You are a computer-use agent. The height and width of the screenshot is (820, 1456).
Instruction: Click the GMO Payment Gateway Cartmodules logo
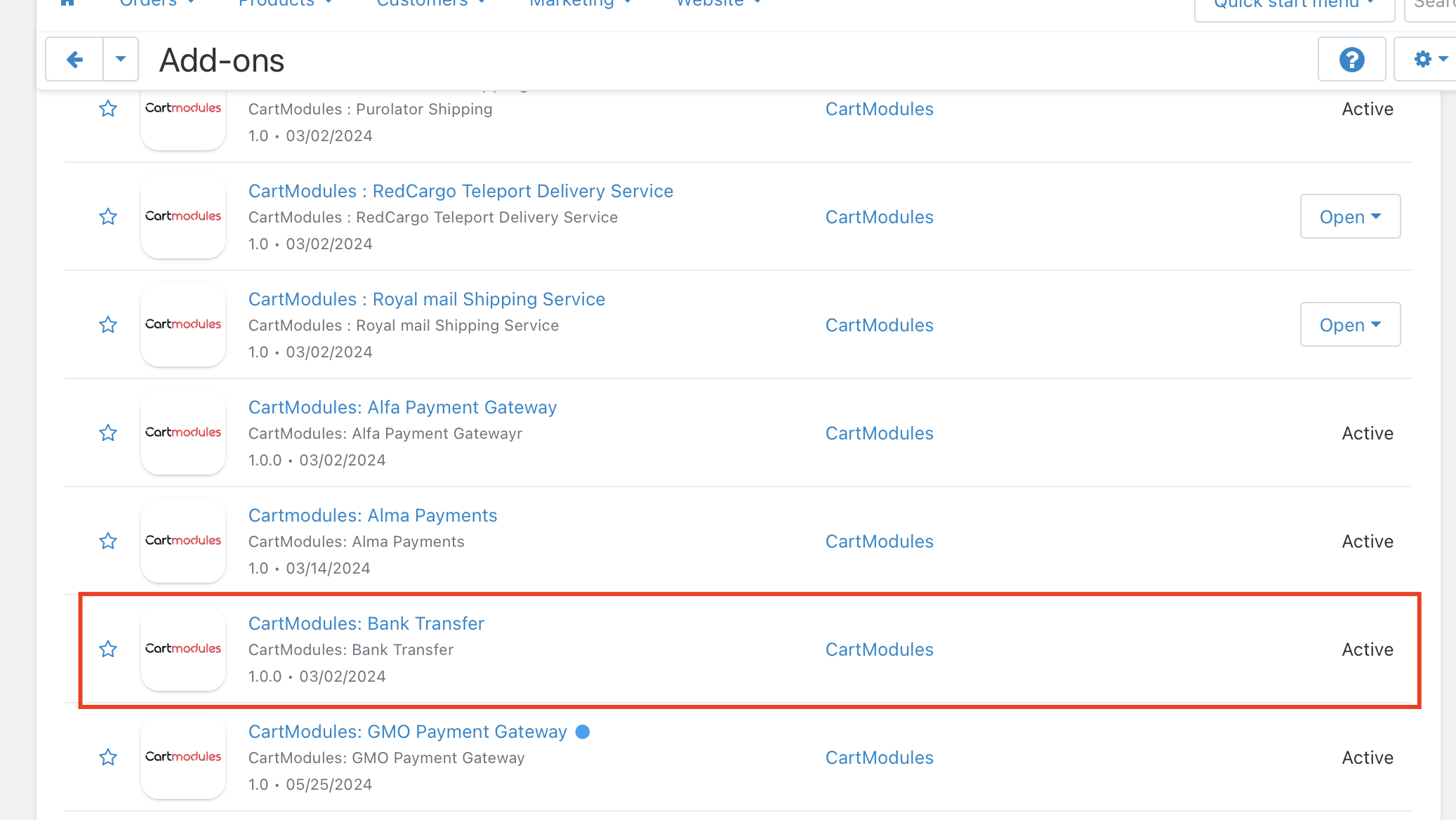(x=183, y=757)
